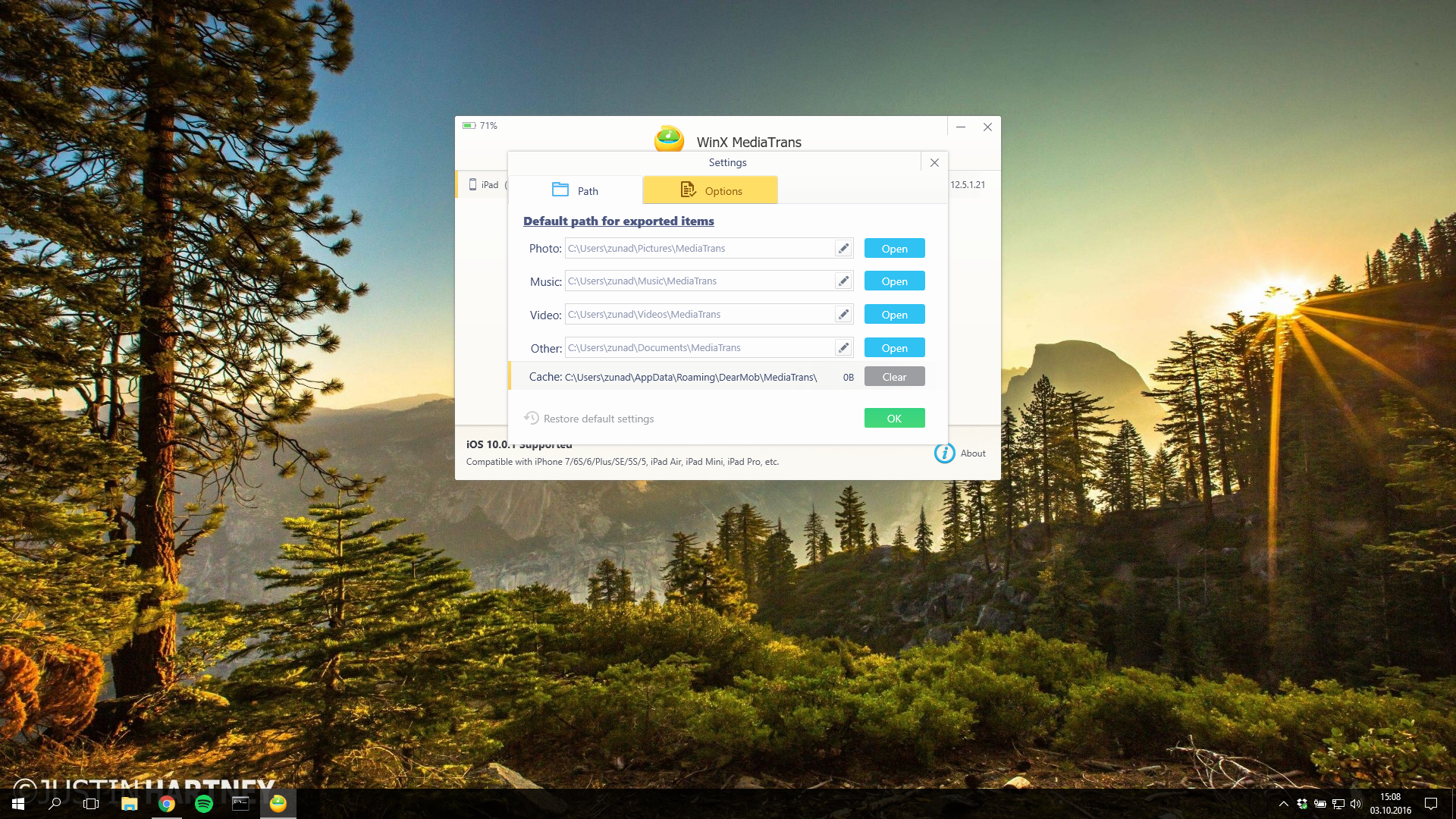Open the Music export folder
The height and width of the screenshot is (819, 1456).
(x=894, y=281)
